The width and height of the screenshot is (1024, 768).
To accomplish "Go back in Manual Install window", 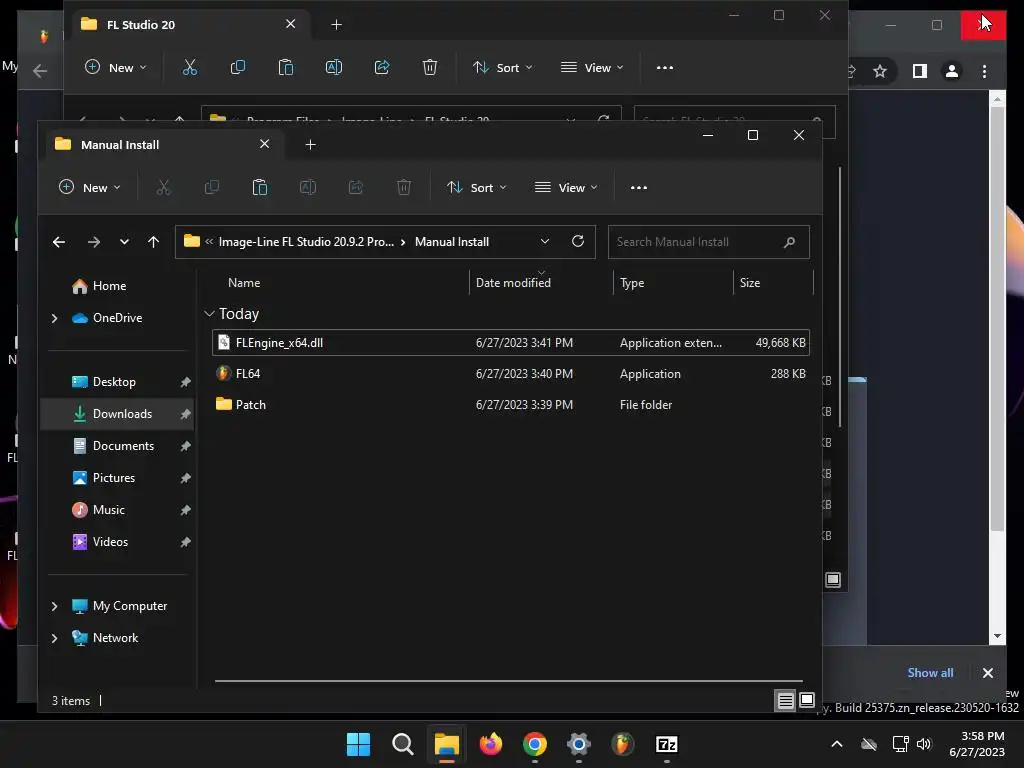I will pos(59,242).
